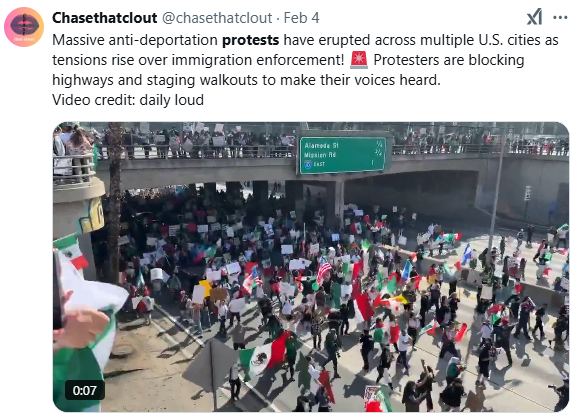
Task: Click the green Alameda St highway sign
Action: pos(343,155)
